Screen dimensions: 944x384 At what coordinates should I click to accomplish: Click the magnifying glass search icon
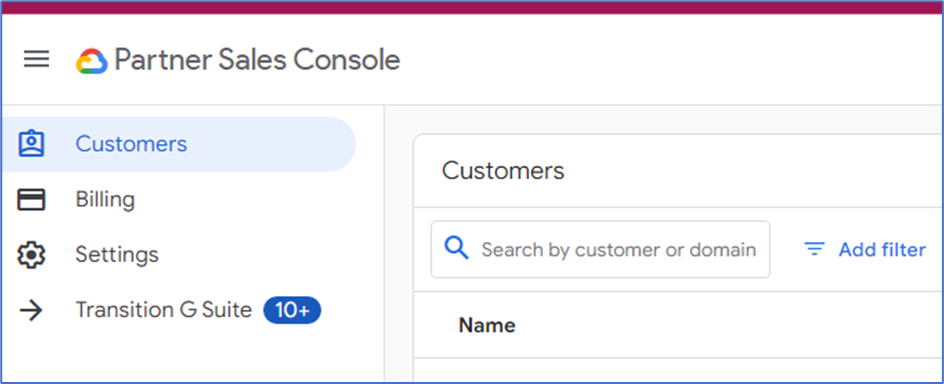point(456,248)
